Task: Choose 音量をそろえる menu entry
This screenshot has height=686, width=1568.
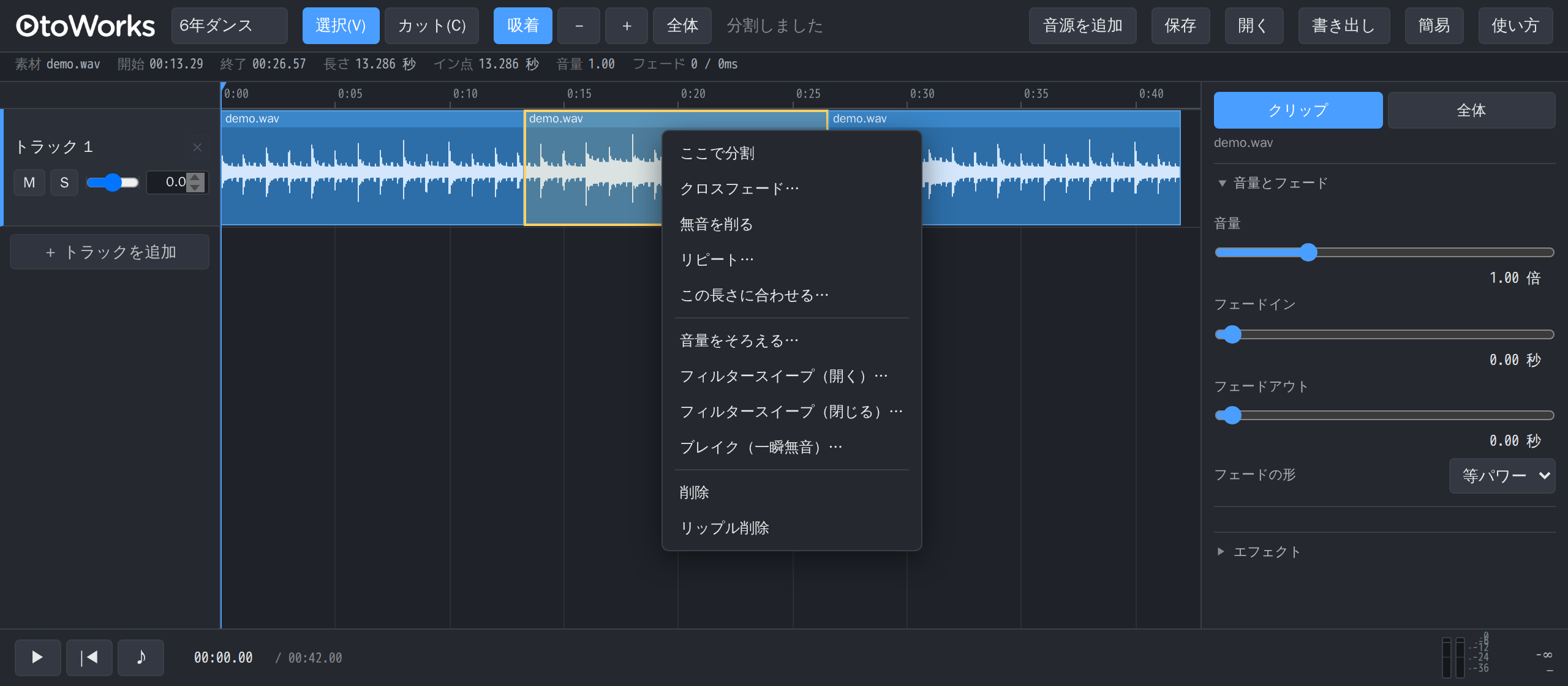Action: 791,341
